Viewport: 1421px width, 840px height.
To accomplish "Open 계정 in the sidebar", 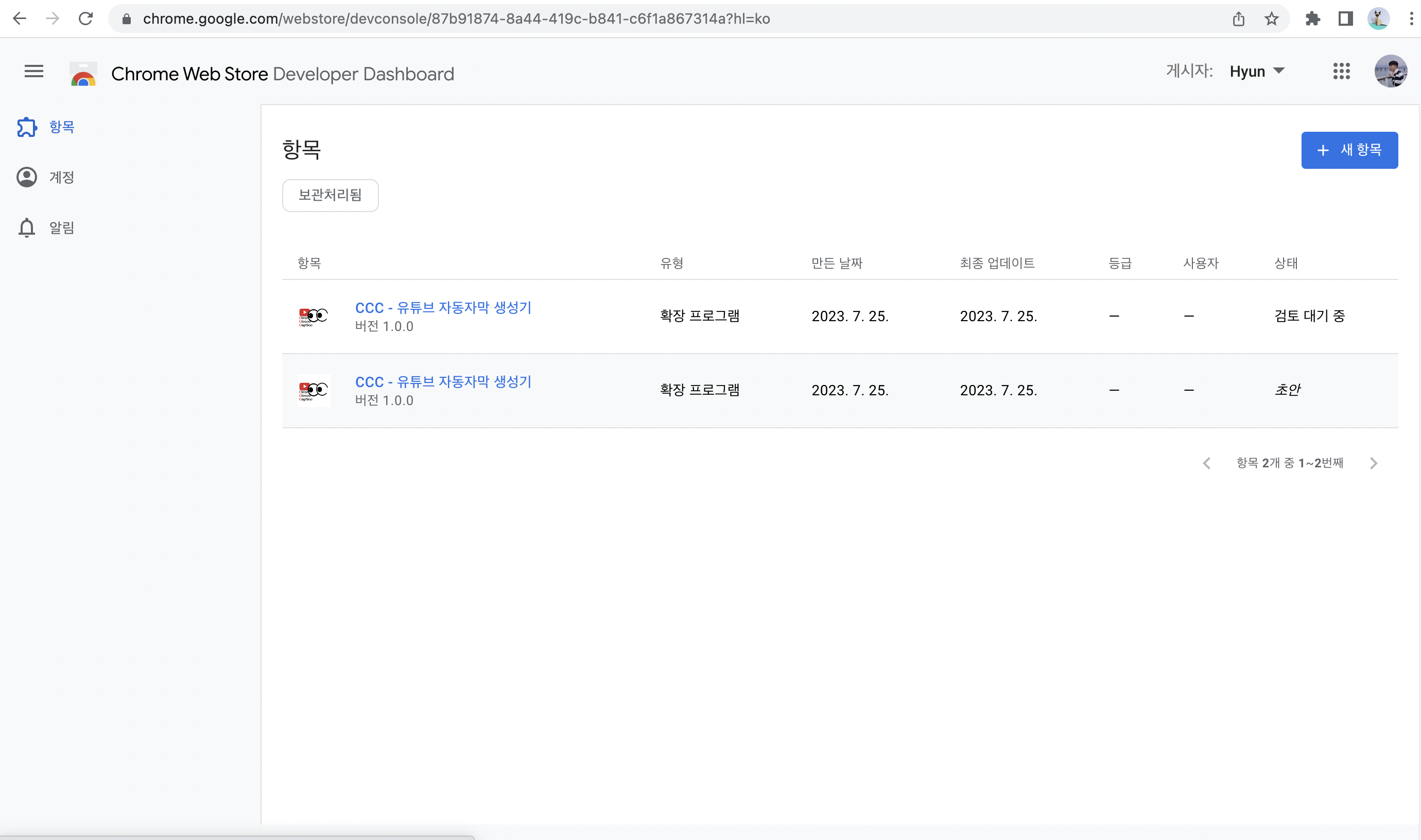I will (x=61, y=177).
